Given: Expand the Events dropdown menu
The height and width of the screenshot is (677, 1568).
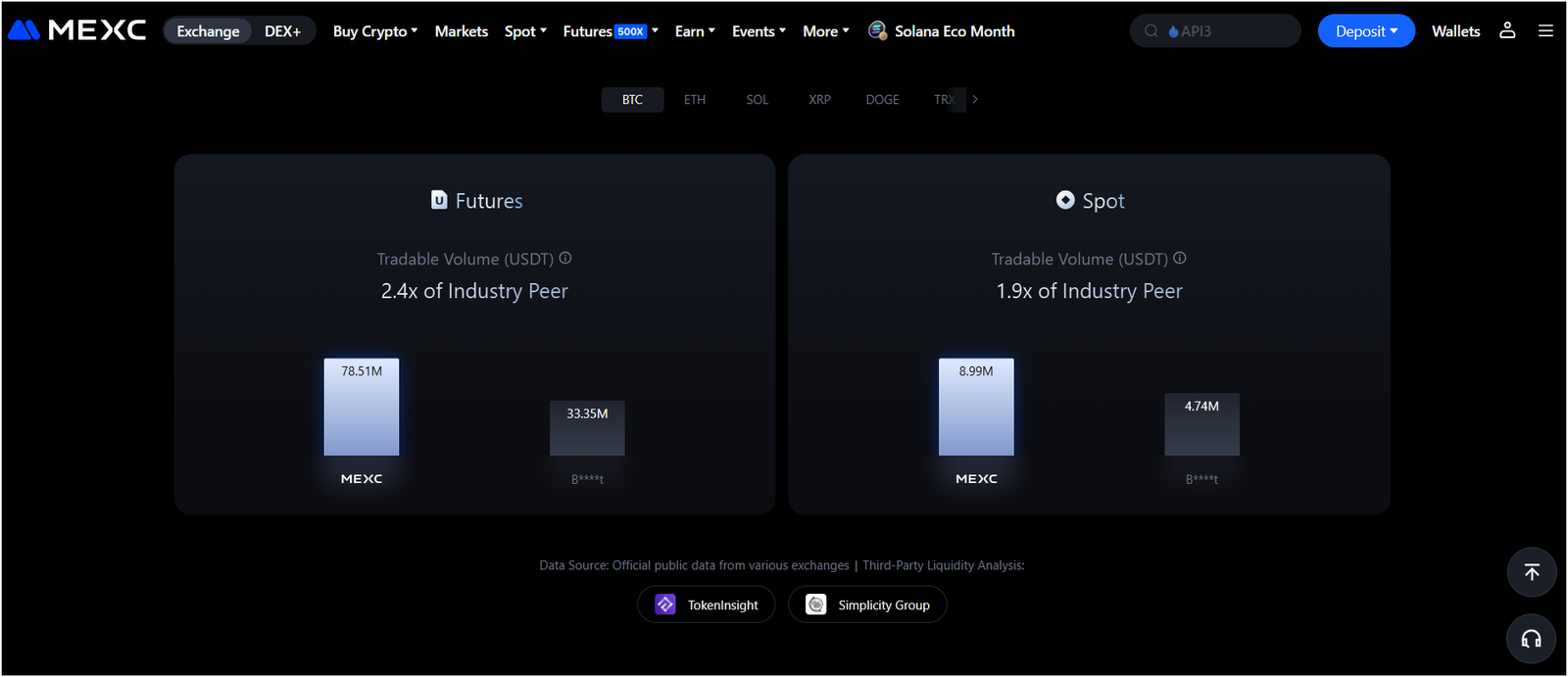Looking at the screenshot, I should (x=759, y=31).
